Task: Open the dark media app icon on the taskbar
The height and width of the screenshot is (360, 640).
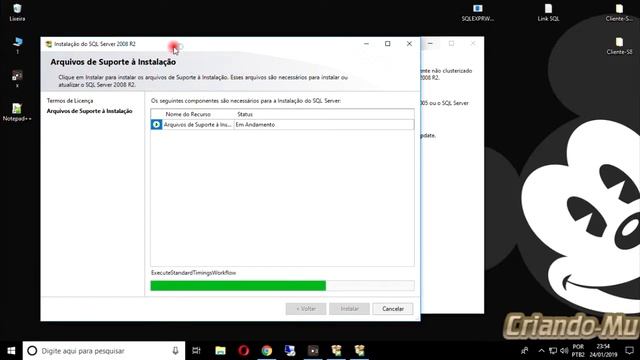Action: coord(313,351)
